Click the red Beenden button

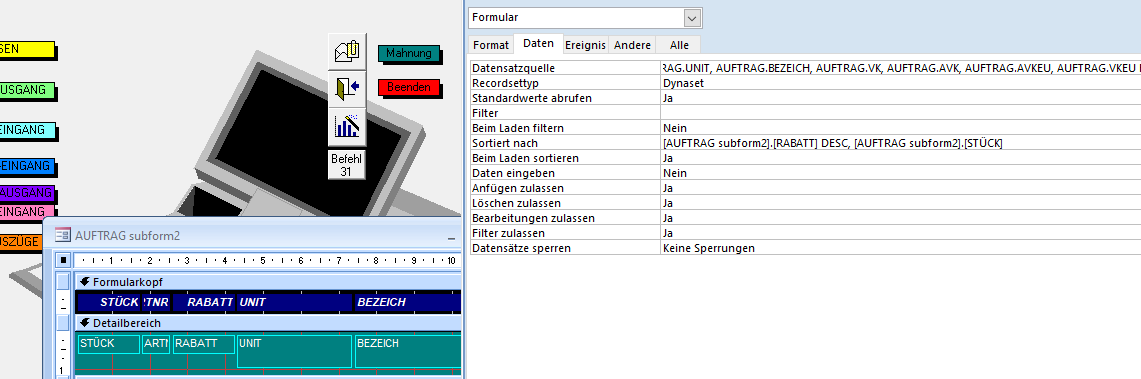(x=408, y=87)
